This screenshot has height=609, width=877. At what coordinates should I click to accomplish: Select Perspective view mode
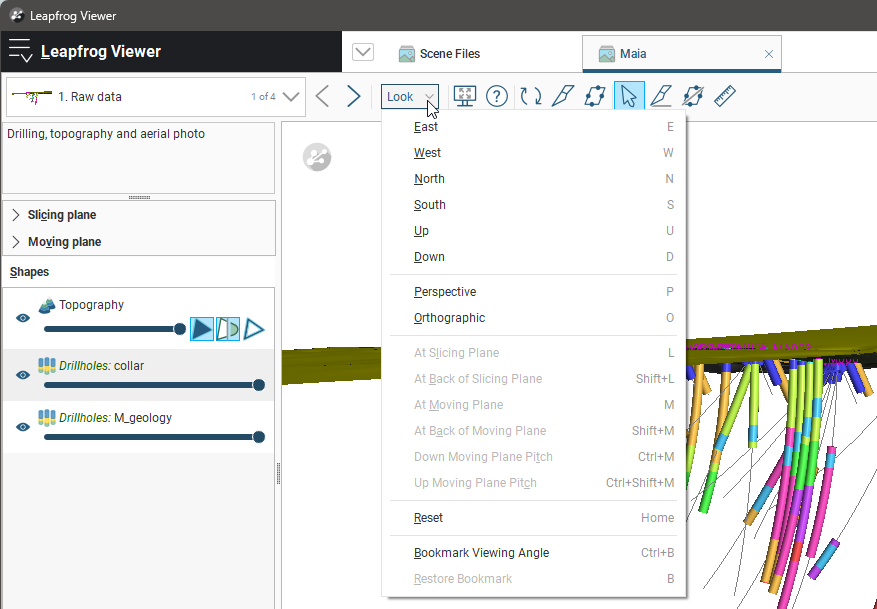click(x=534, y=292)
